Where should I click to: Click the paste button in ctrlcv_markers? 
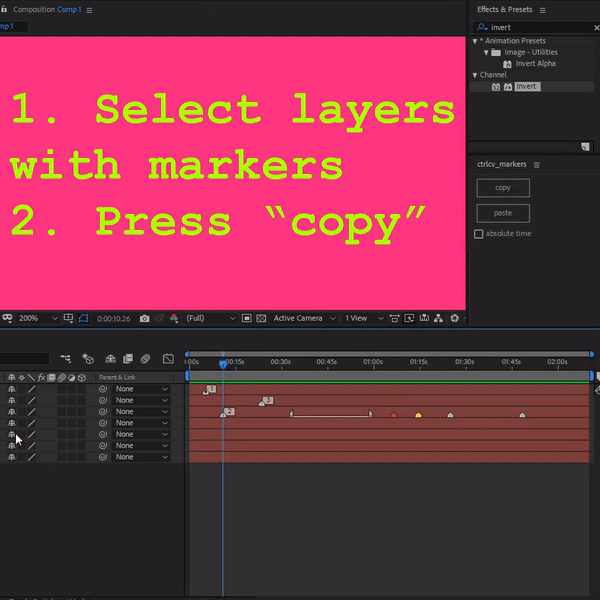[503, 213]
